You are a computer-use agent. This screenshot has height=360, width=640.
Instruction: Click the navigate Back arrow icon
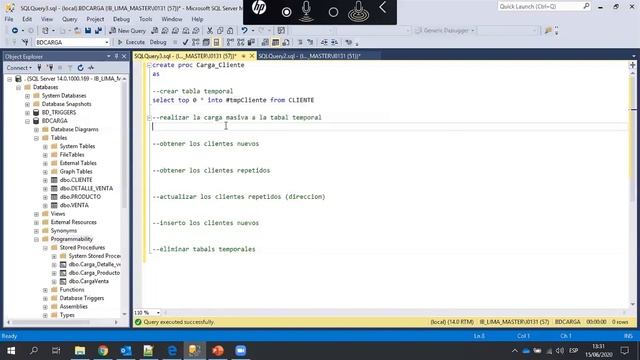15,31
